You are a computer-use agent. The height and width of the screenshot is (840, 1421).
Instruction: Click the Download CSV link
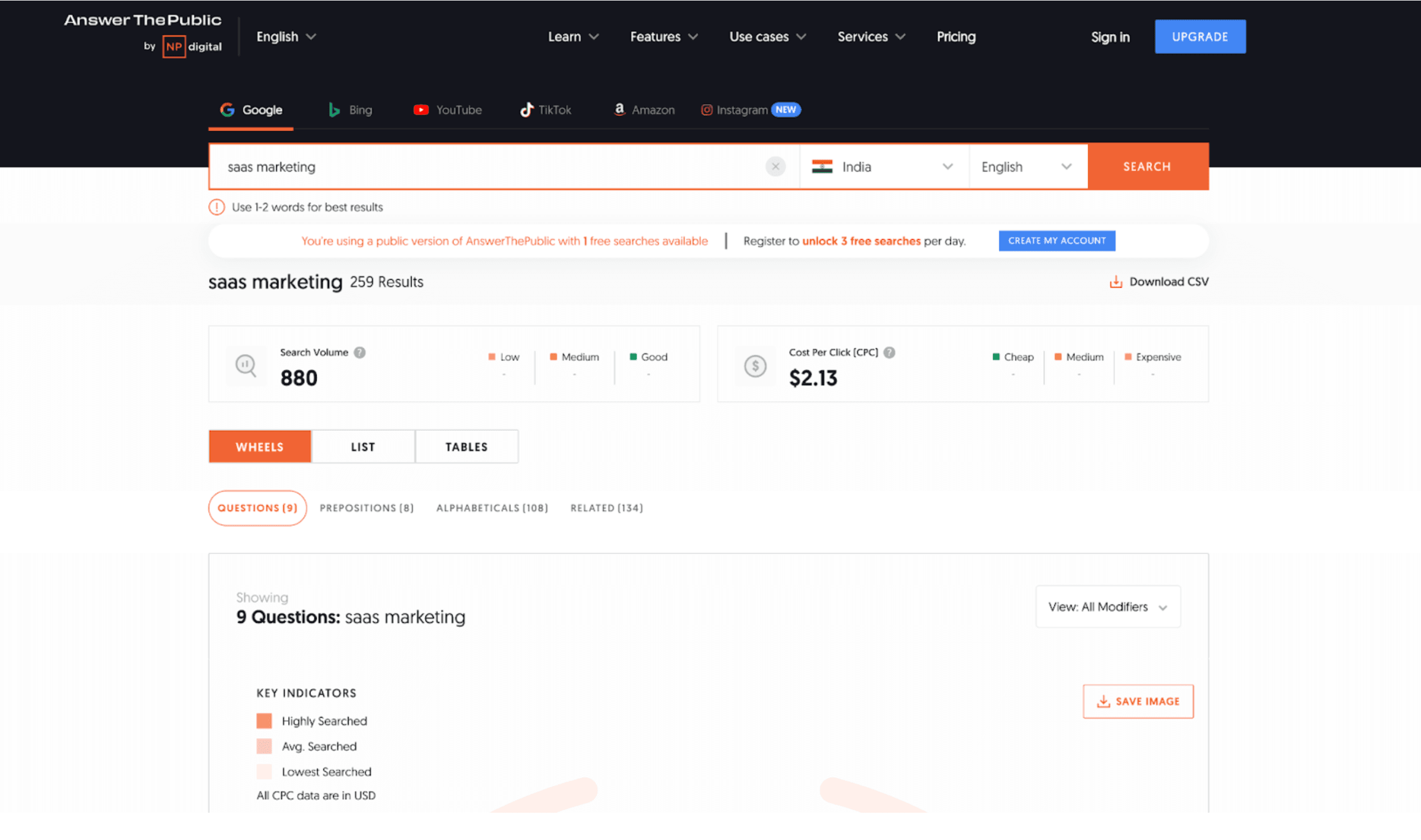click(x=1159, y=282)
